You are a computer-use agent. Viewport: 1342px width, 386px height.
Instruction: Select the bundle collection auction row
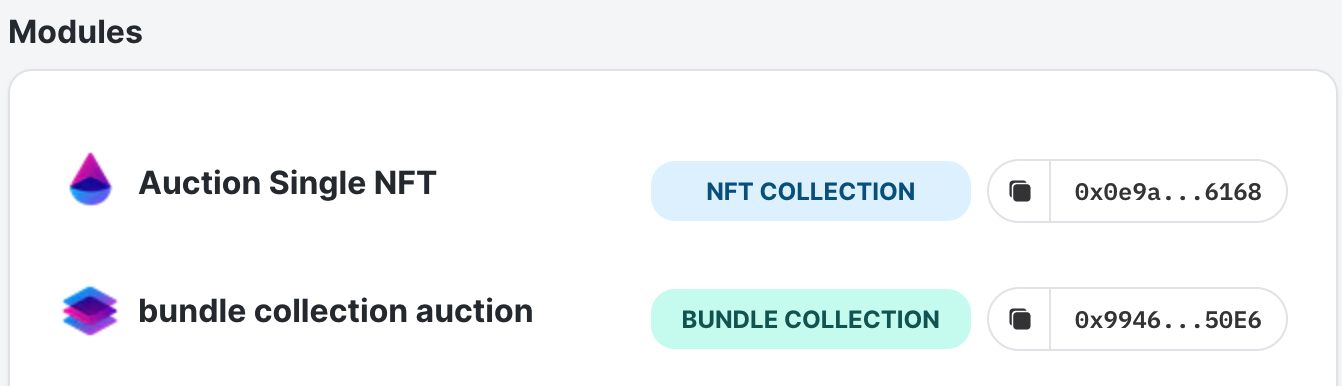(x=673, y=320)
